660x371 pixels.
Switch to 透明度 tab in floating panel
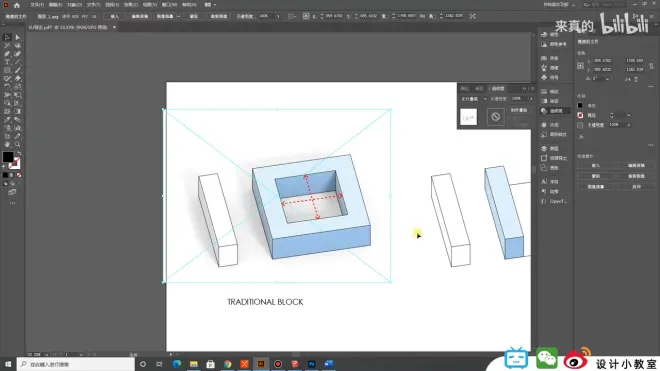coord(498,88)
